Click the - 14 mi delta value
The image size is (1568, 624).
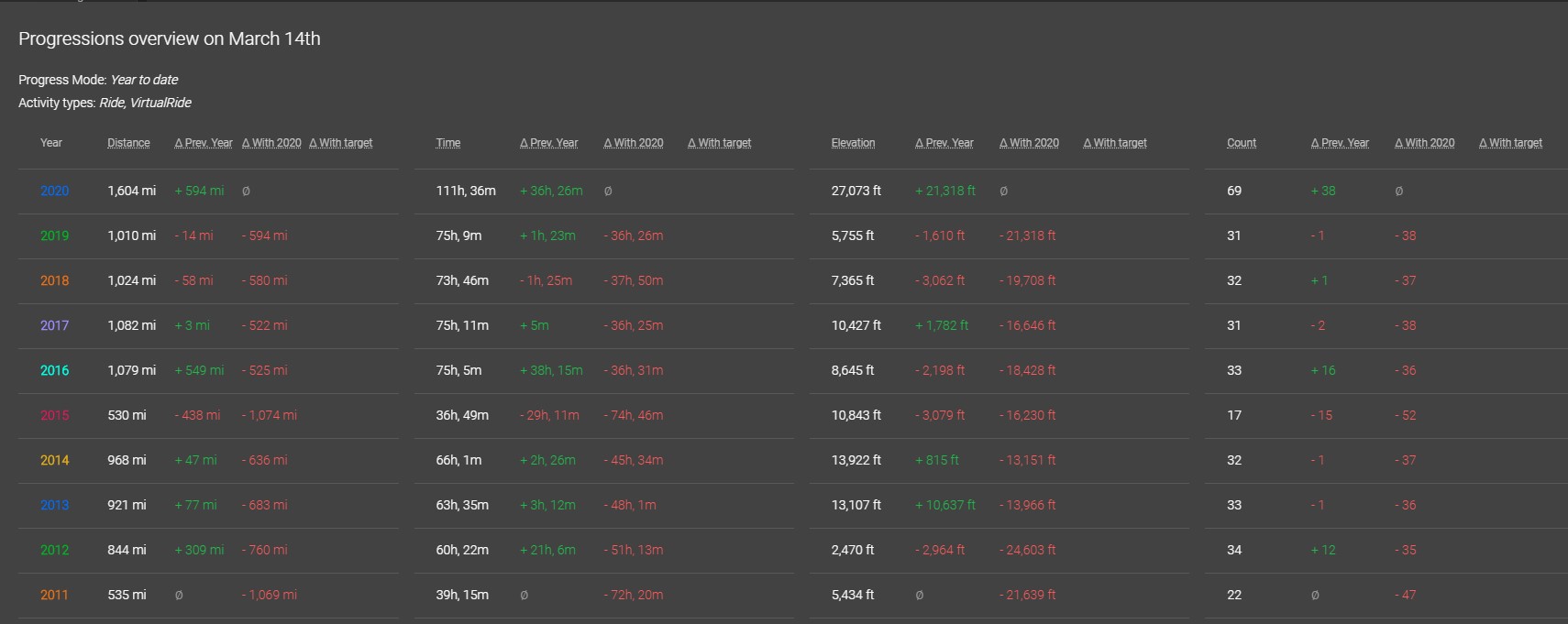pos(193,235)
